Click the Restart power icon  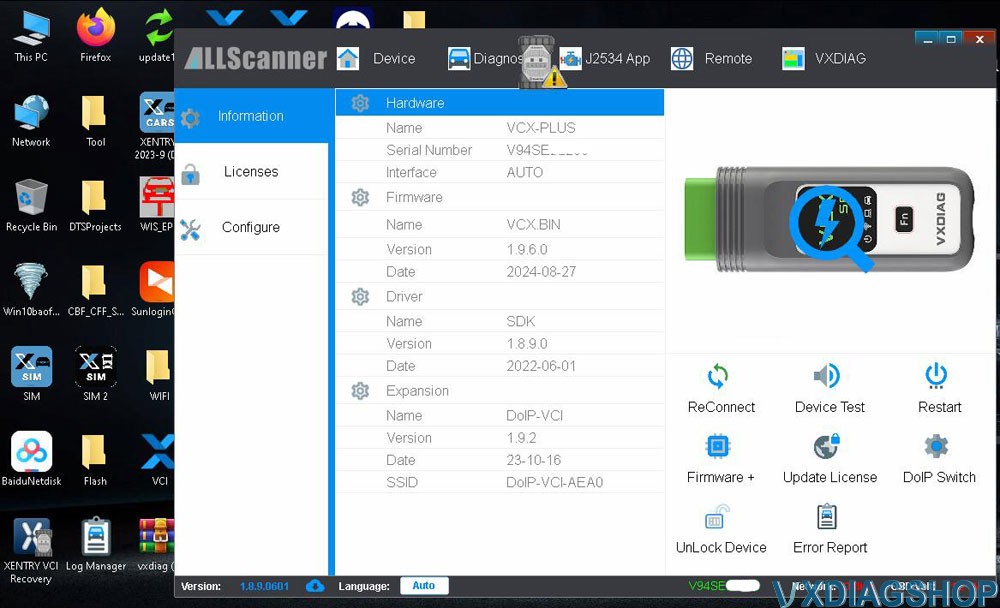pyautogui.click(x=936, y=375)
